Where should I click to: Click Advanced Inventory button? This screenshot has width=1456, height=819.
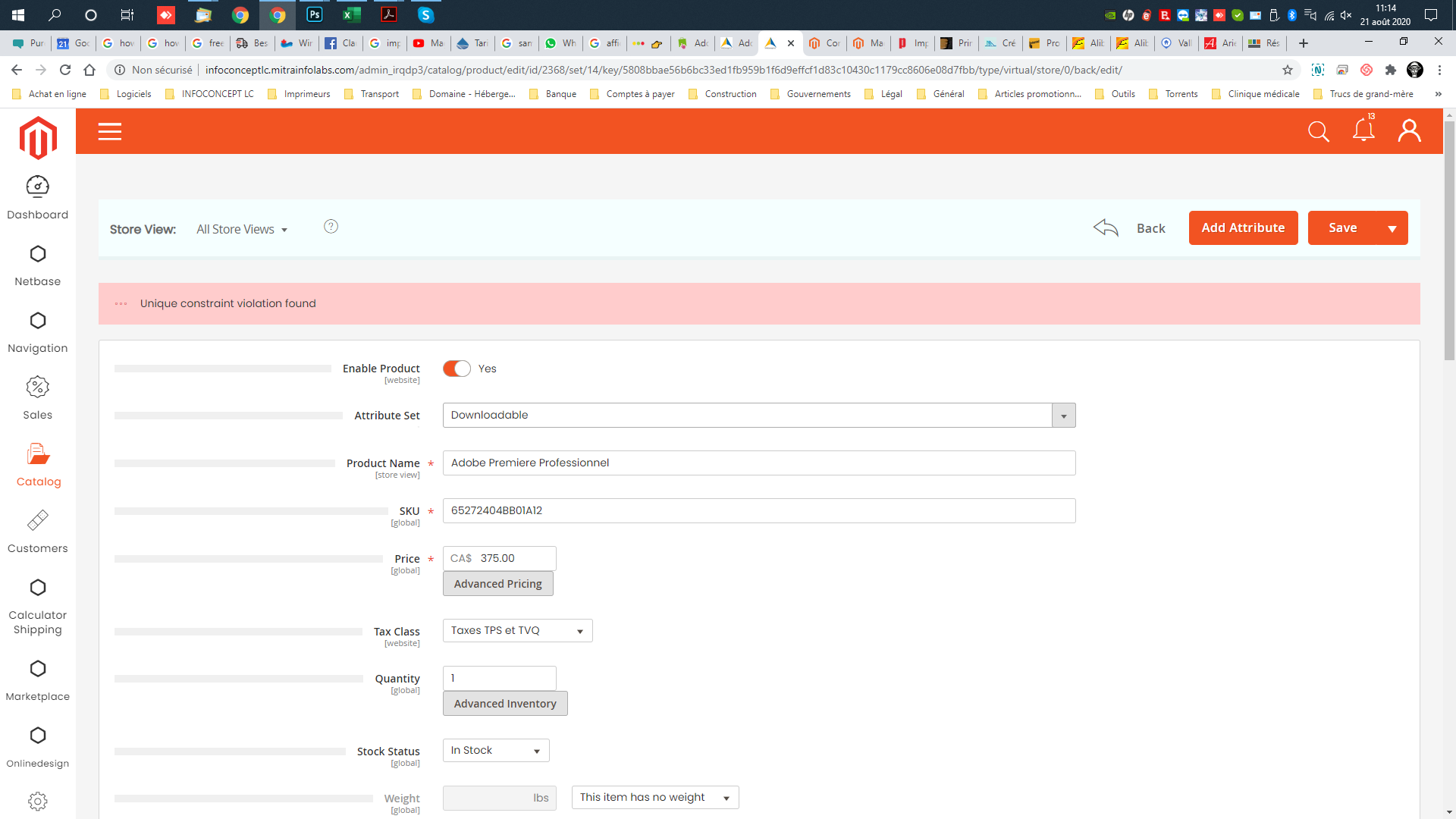point(506,703)
